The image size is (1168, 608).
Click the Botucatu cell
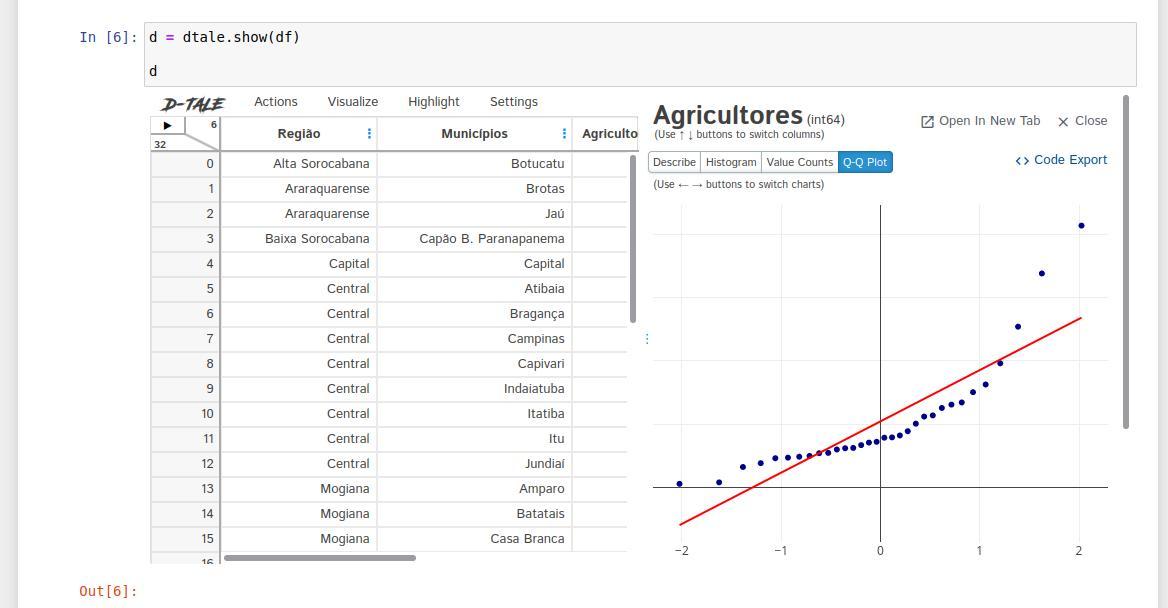(474, 164)
